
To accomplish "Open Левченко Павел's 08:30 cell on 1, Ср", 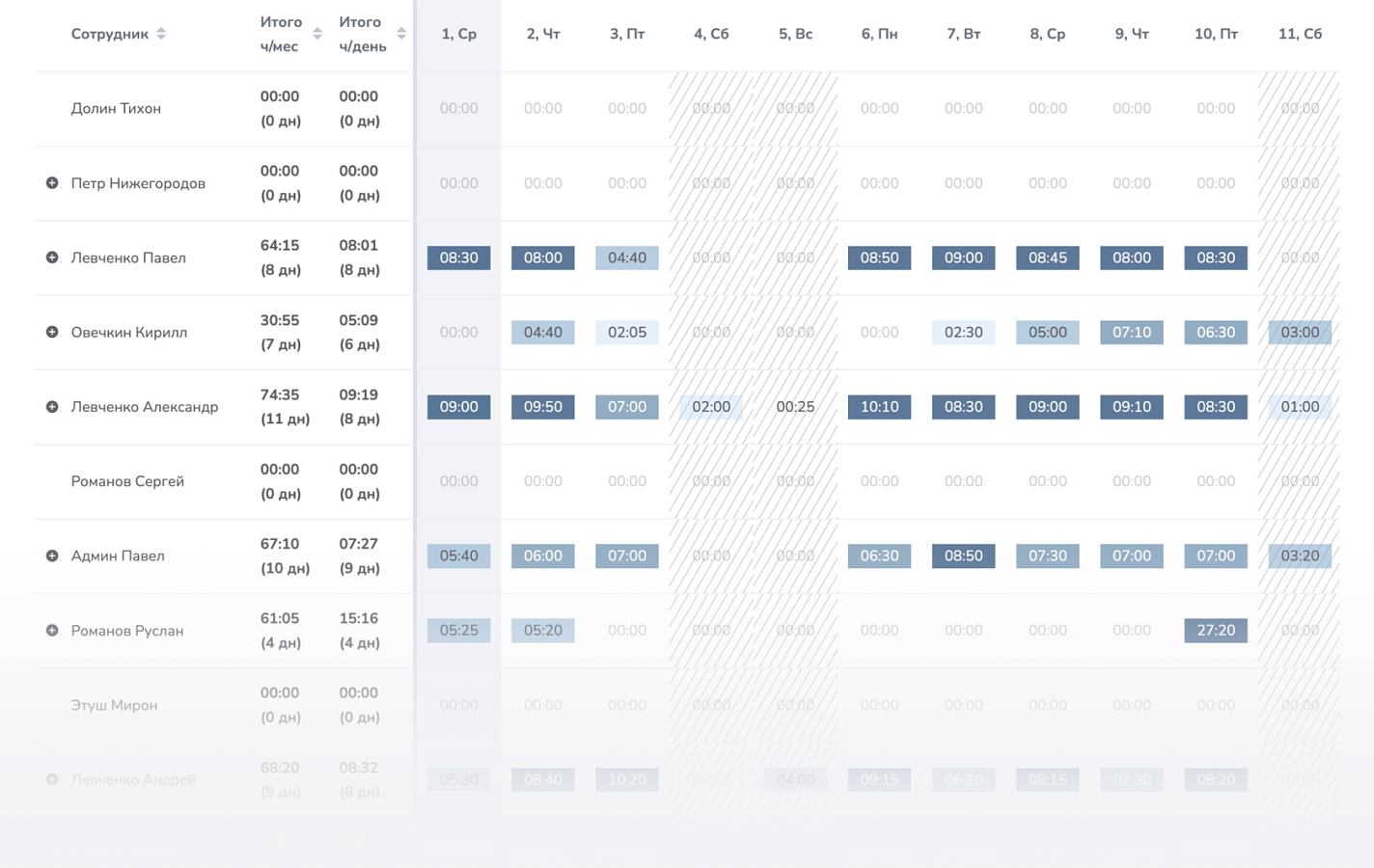I will pos(459,258).
